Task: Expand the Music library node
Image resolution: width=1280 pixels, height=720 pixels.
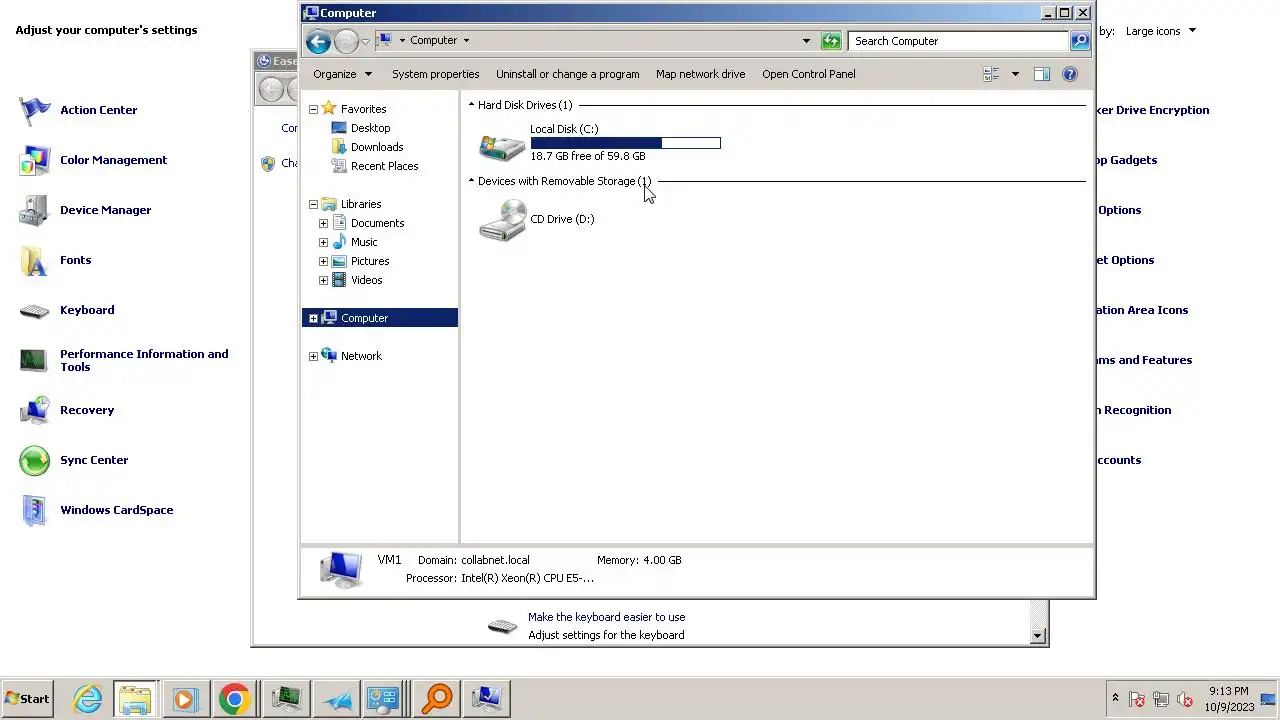Action: [x=323, y=242]
